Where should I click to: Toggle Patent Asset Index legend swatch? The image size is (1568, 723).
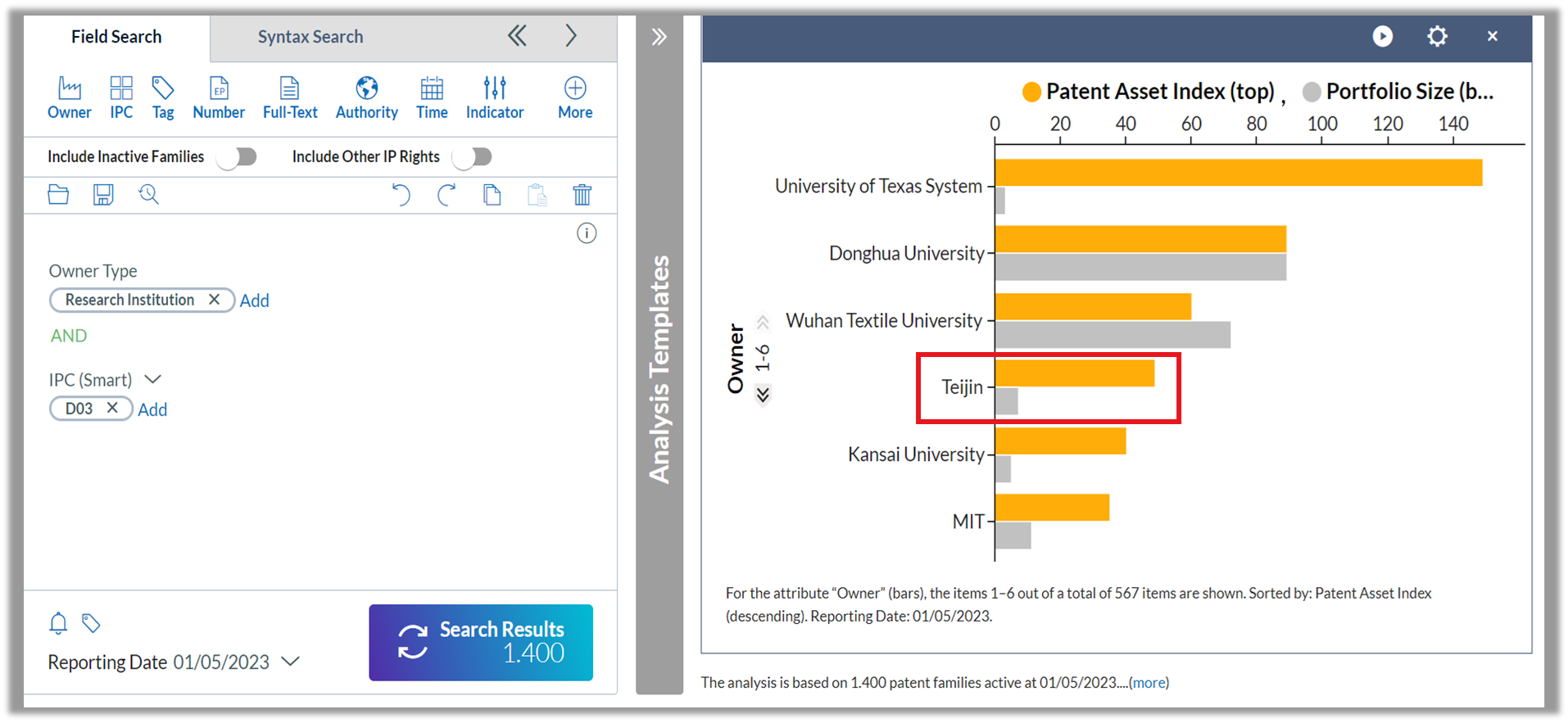tap(1031, 92)
